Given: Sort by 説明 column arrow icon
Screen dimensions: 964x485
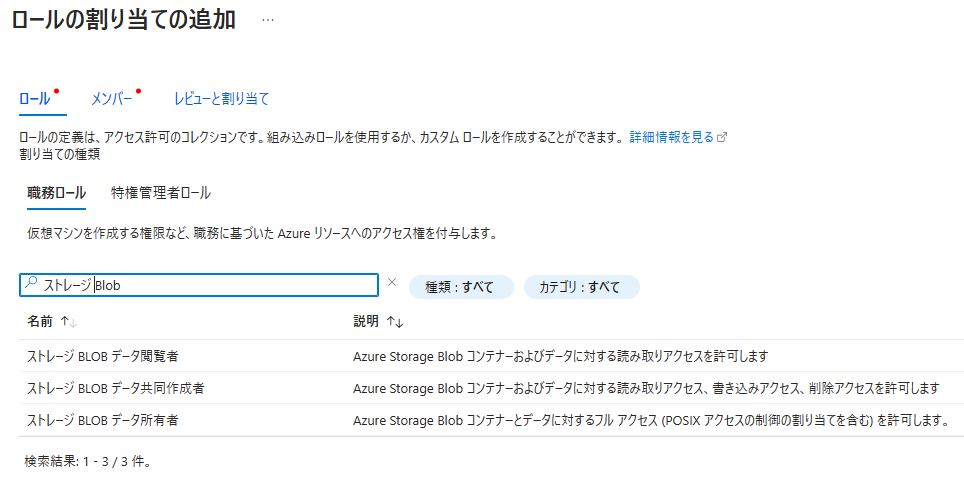Looking at the screenshot, I should tap(395, 321).
